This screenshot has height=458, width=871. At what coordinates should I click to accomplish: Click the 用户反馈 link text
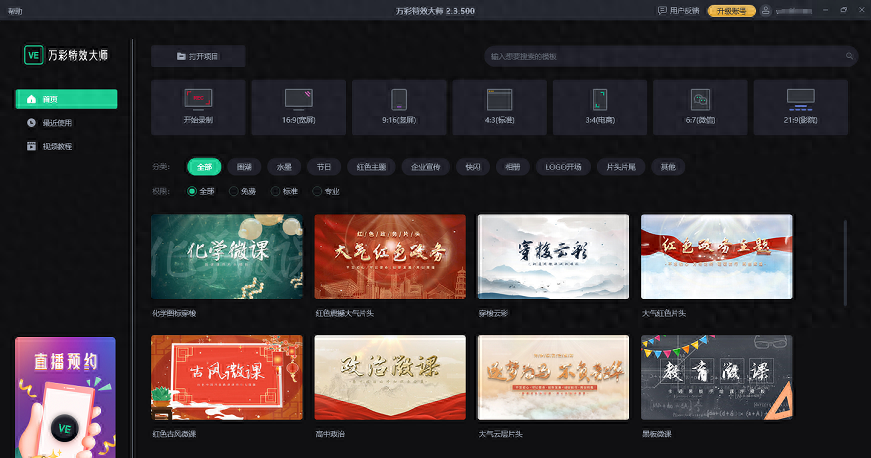tap(684, 11)
